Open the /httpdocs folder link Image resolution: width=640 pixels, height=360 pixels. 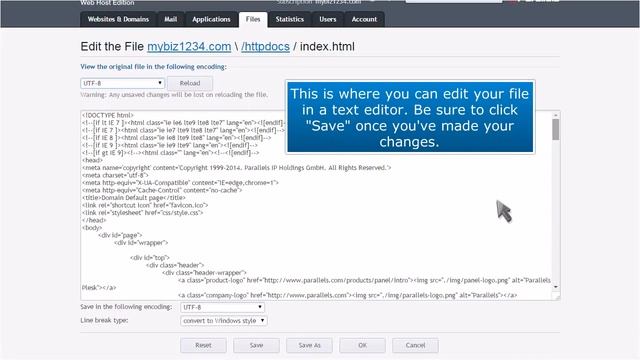click(265, 47)
